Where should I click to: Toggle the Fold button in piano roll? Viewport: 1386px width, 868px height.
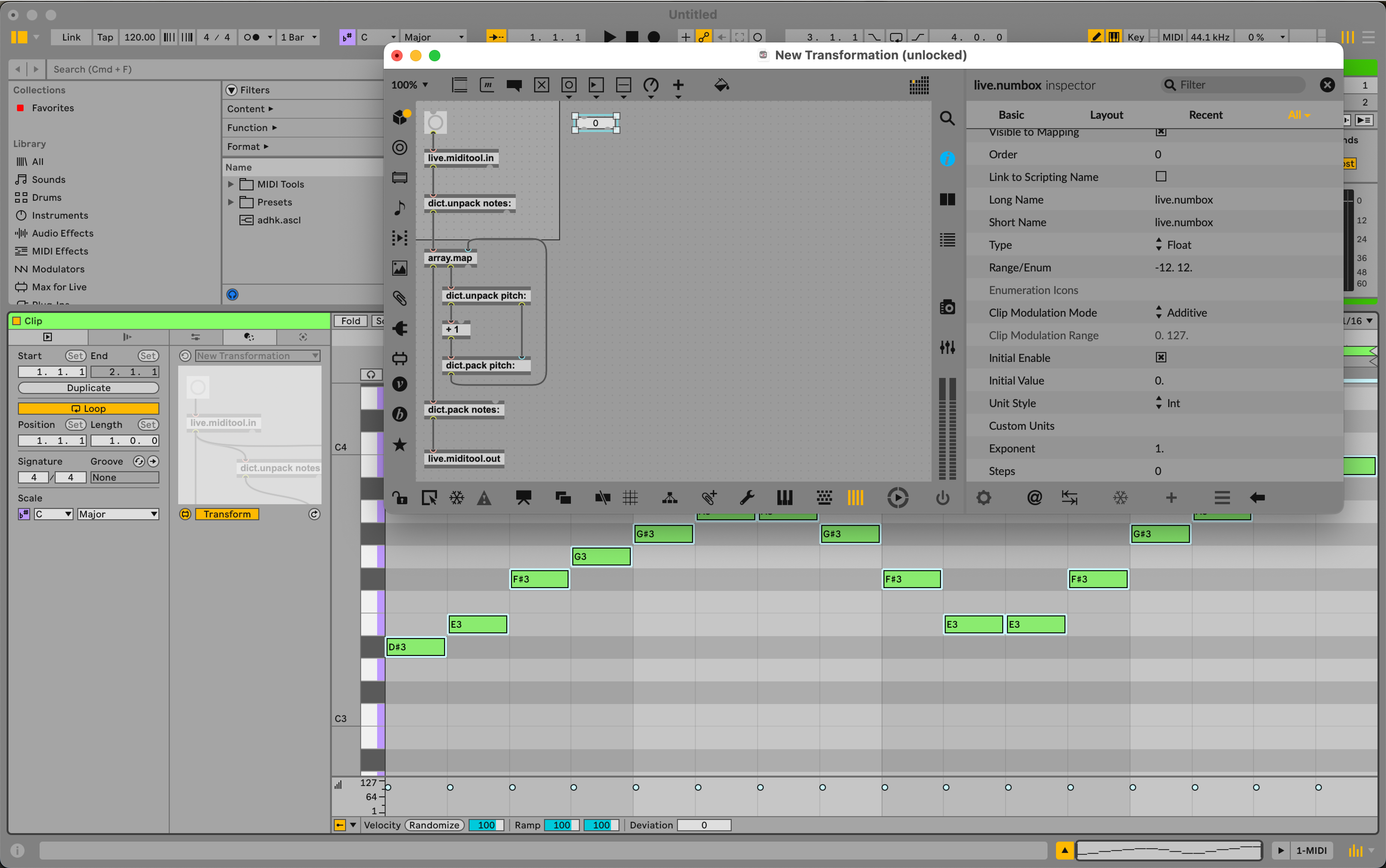pyautogui.click(x=350, y=321)
